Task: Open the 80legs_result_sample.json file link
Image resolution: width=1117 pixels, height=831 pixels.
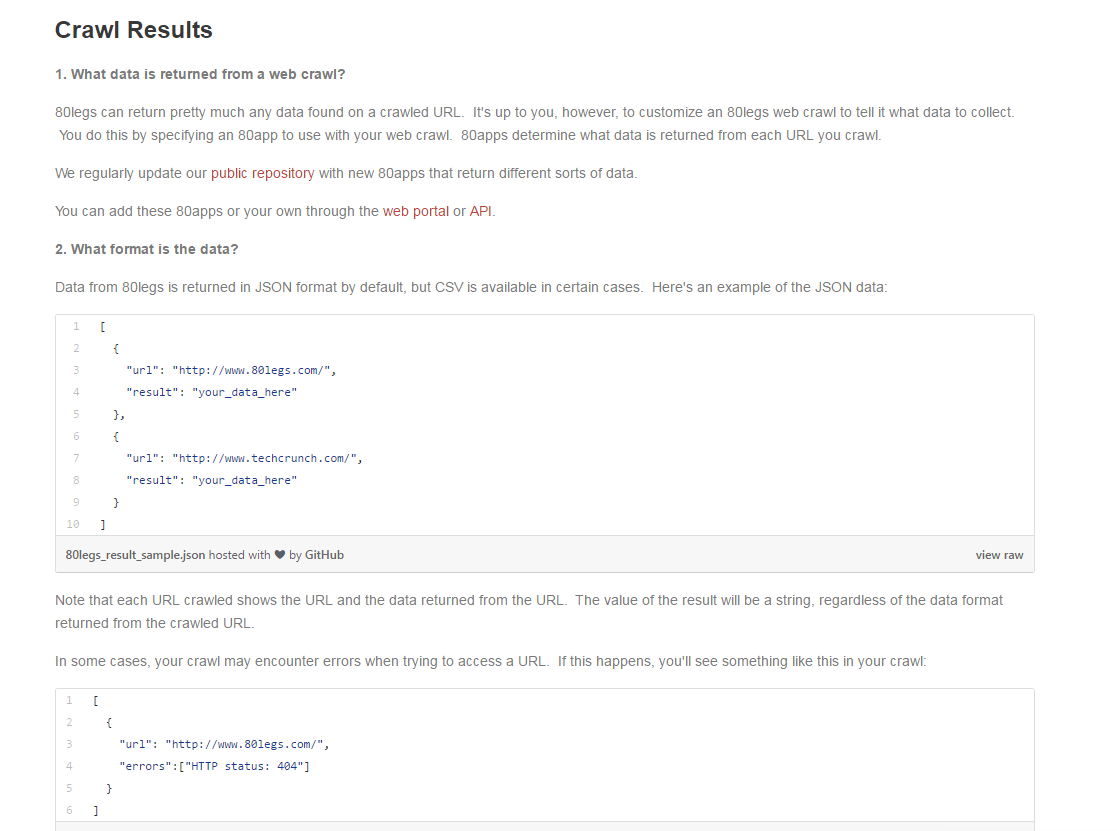Action: pyautogui.click(x=135, y=555)
